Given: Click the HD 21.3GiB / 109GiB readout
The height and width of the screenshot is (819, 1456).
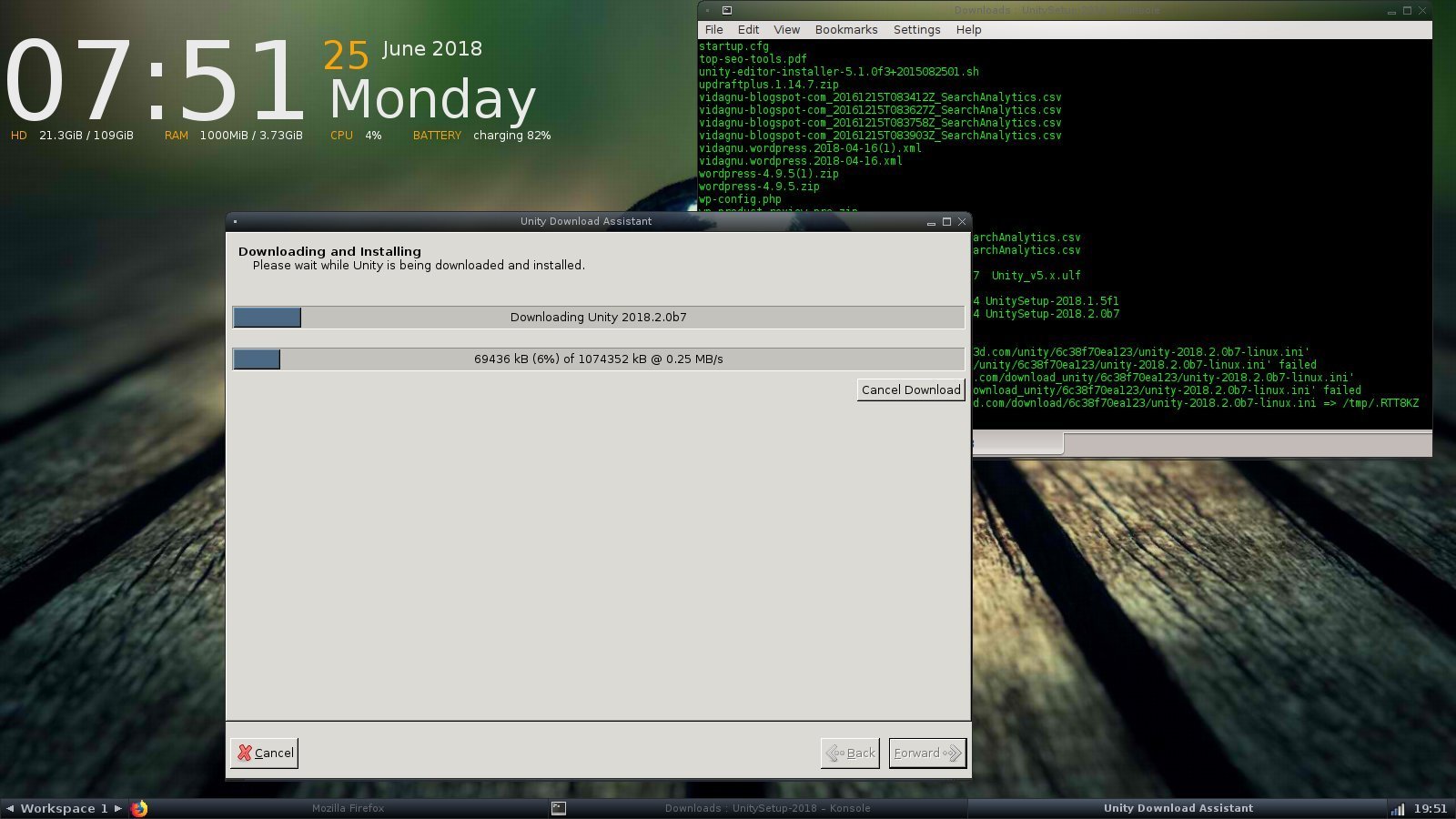Looking at the screenshot, I should 72,136.
